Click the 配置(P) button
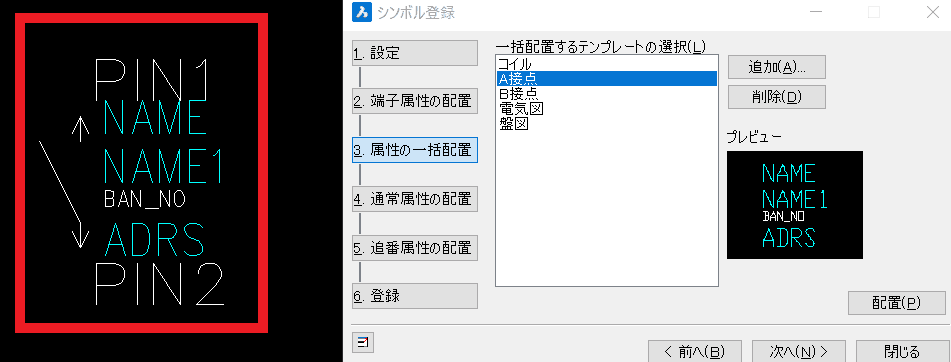Viewport: 951px width, 362px height. [896, 303]
